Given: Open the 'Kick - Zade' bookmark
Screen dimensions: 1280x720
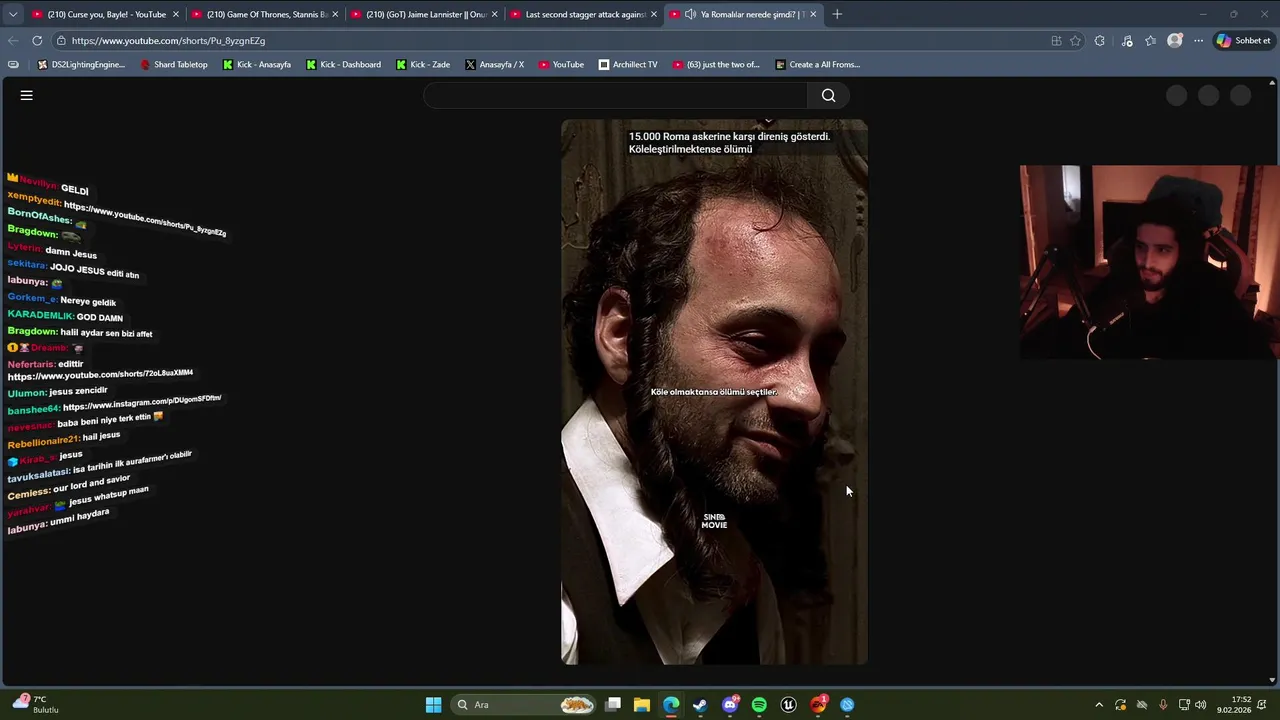Looking at the screenshot, I should (423, 65).
